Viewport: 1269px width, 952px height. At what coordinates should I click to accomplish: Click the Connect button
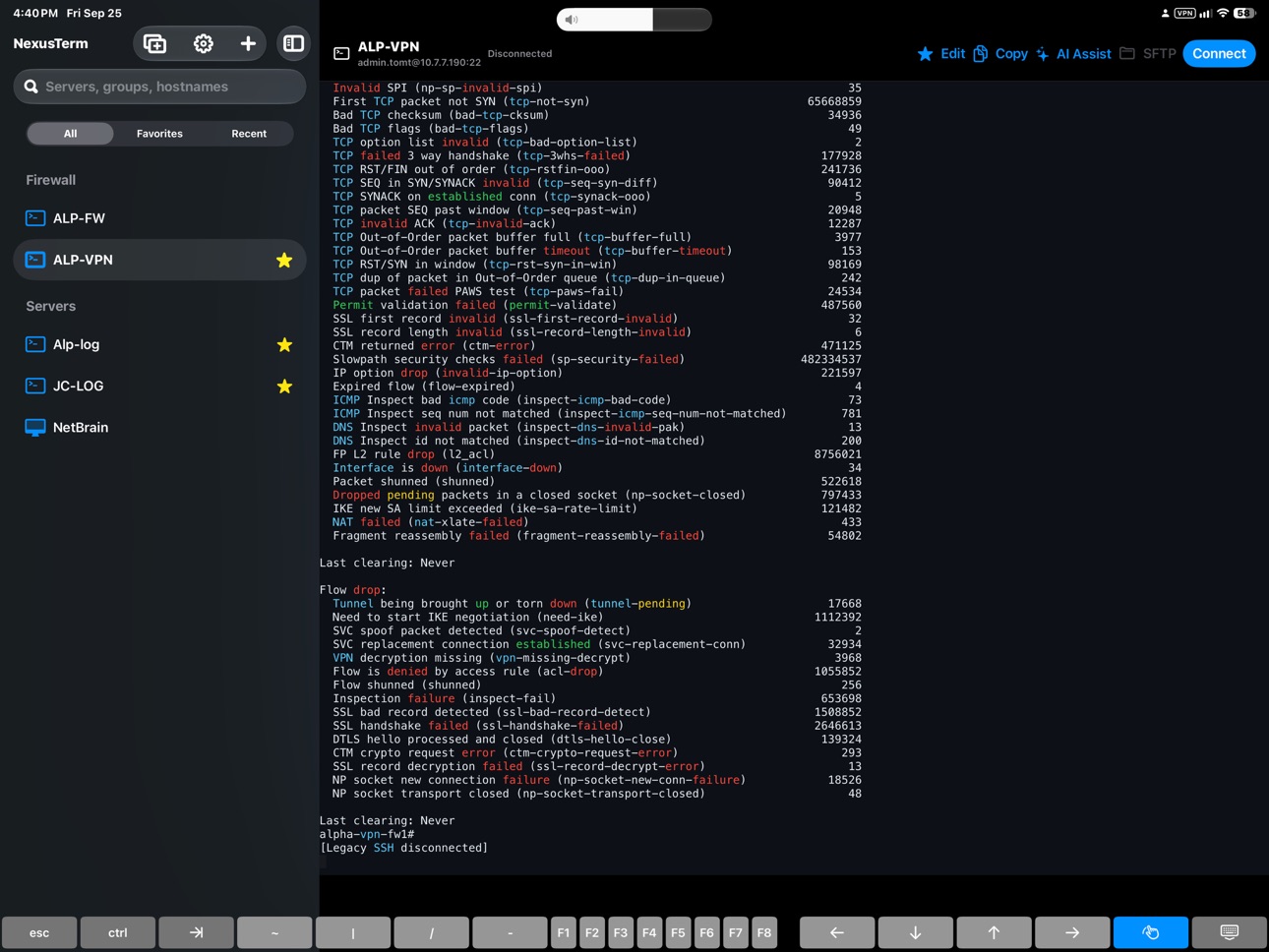(1219, 54)
